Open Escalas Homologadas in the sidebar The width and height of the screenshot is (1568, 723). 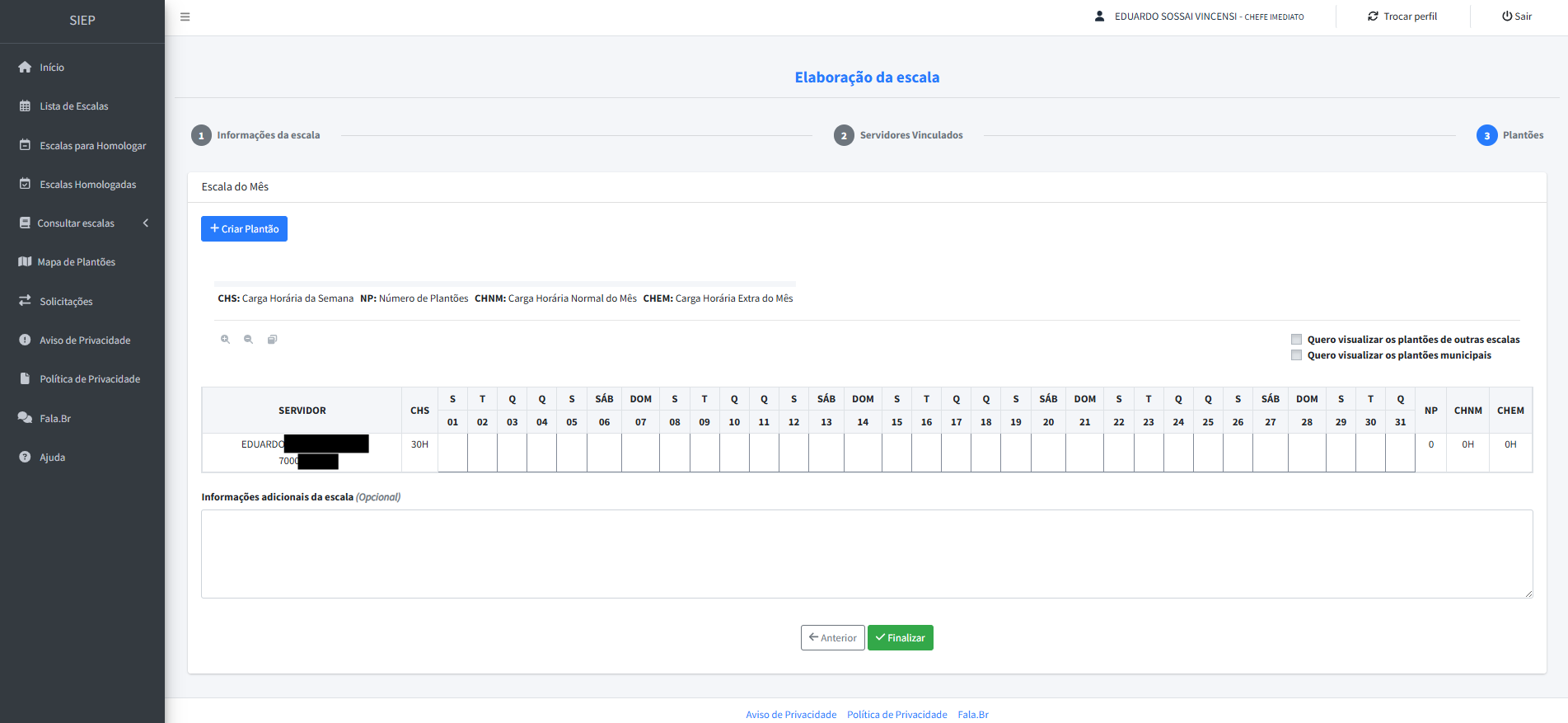tap(87, 185)
